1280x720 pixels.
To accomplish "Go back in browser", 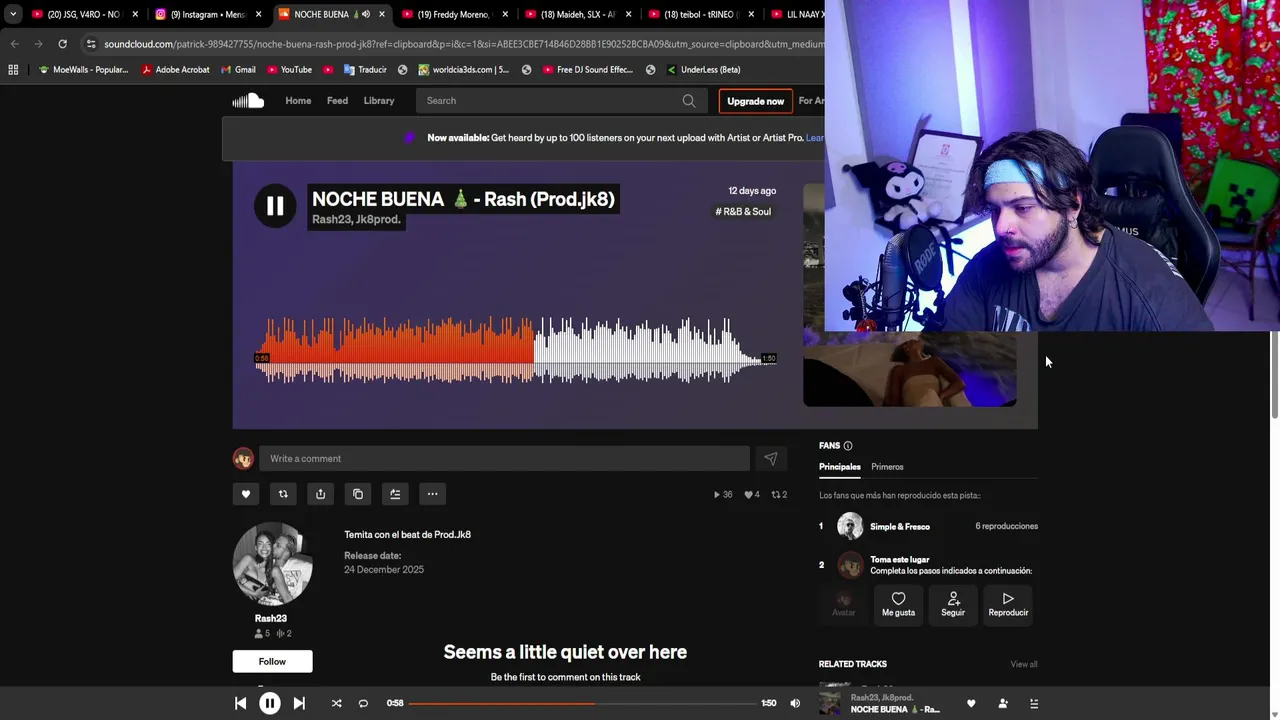I will point(14,44).
